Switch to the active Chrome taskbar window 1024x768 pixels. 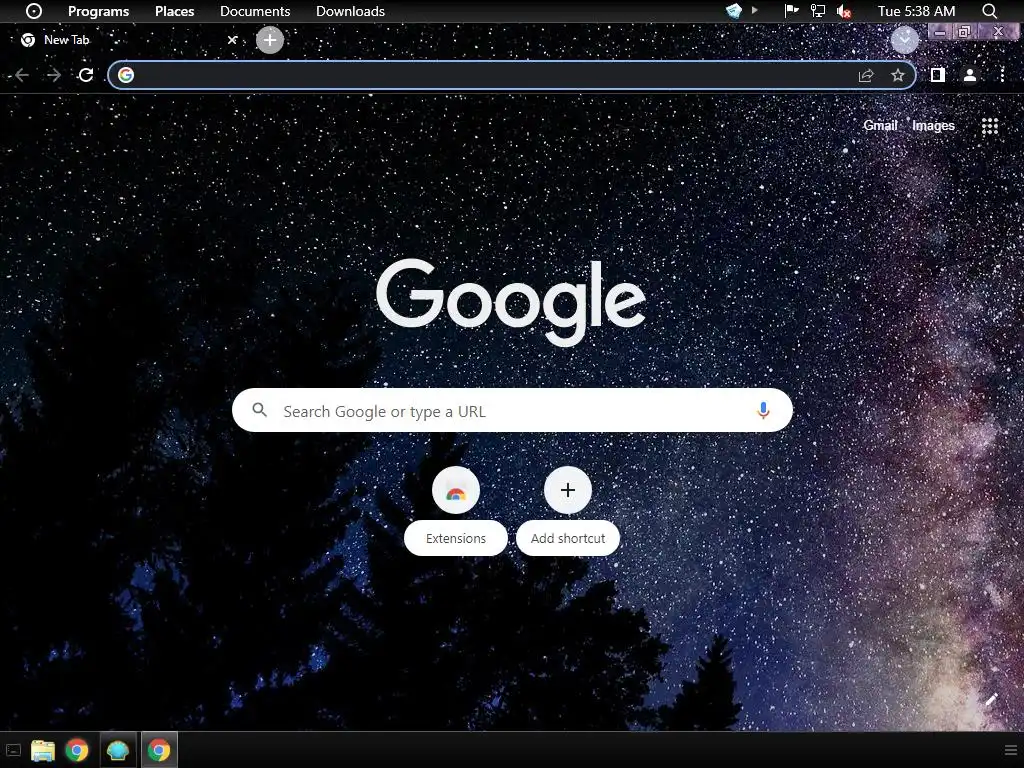pos(159,750)
